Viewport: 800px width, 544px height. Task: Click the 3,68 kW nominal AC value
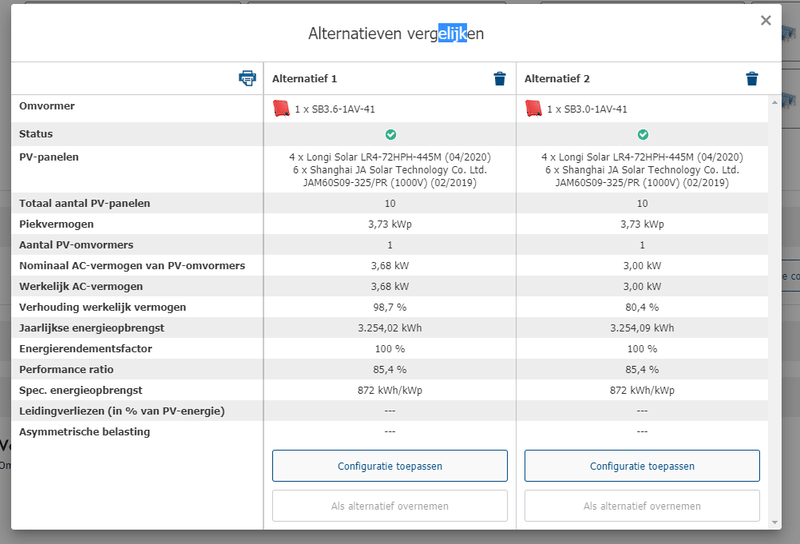[390, 266]
